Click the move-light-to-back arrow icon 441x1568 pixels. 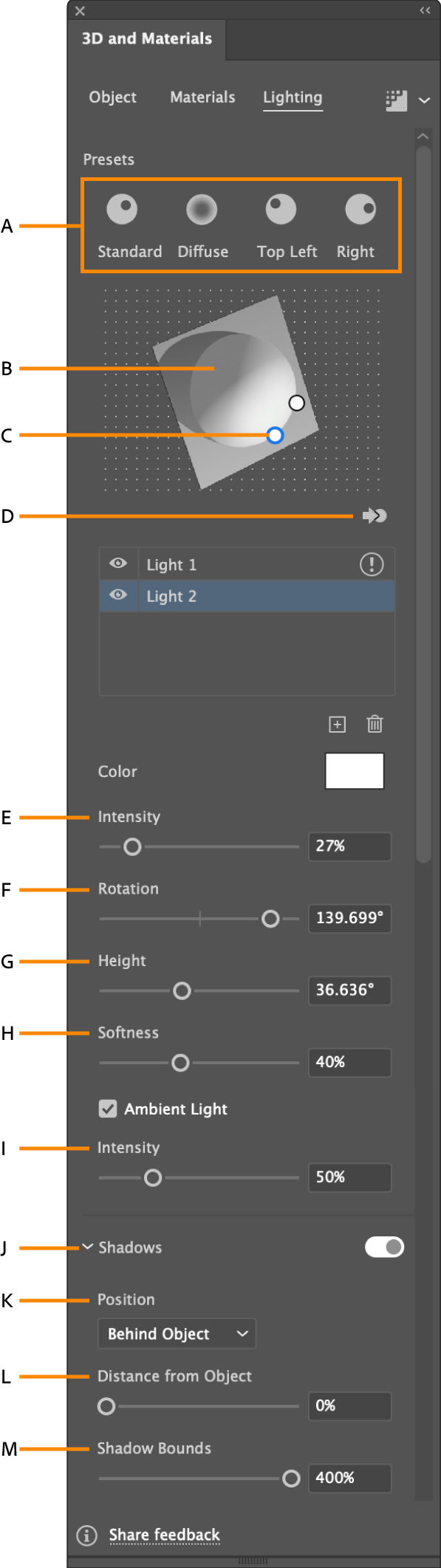click(x=375, y=516)
